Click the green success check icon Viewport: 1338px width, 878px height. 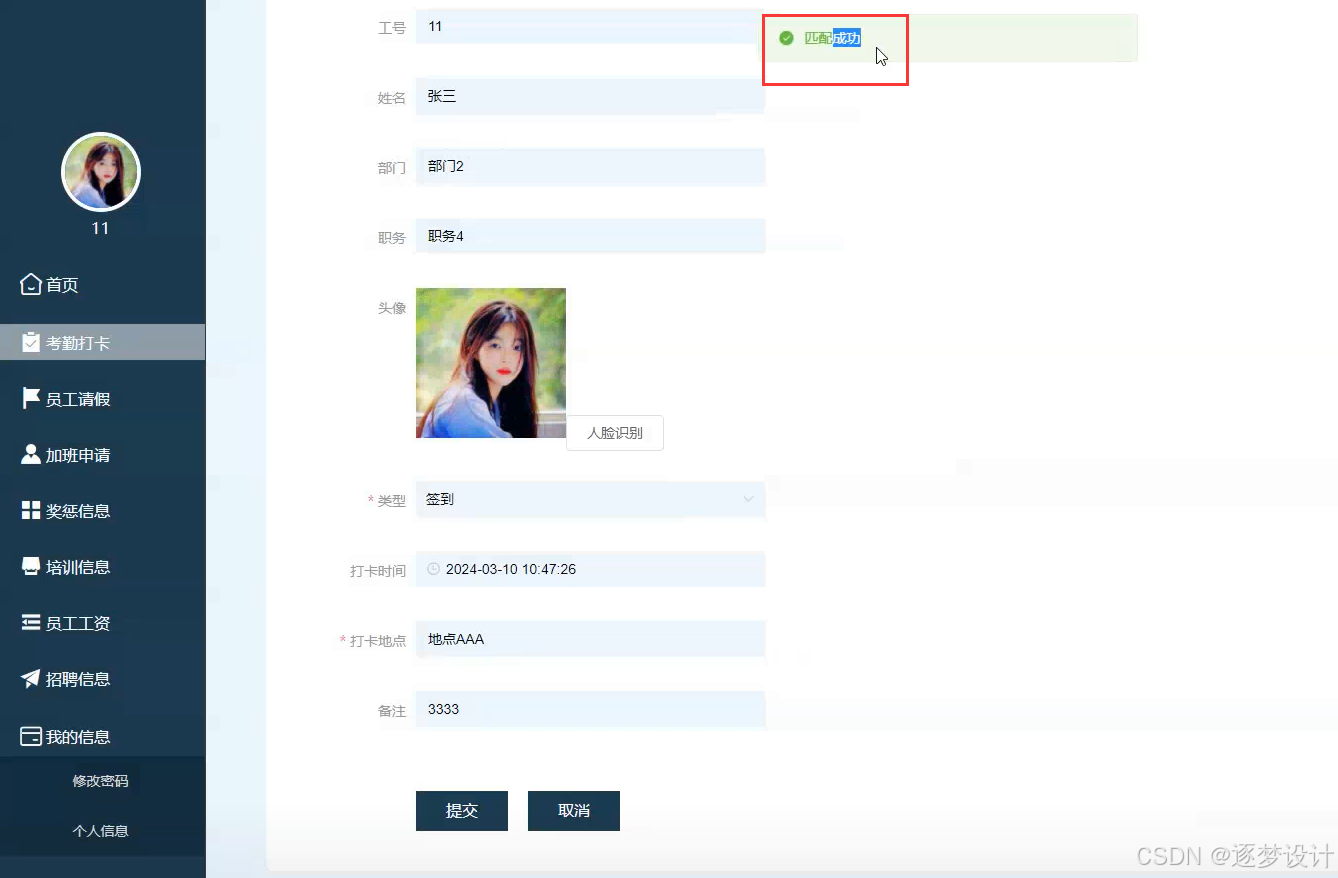click(x=786, y=38)
